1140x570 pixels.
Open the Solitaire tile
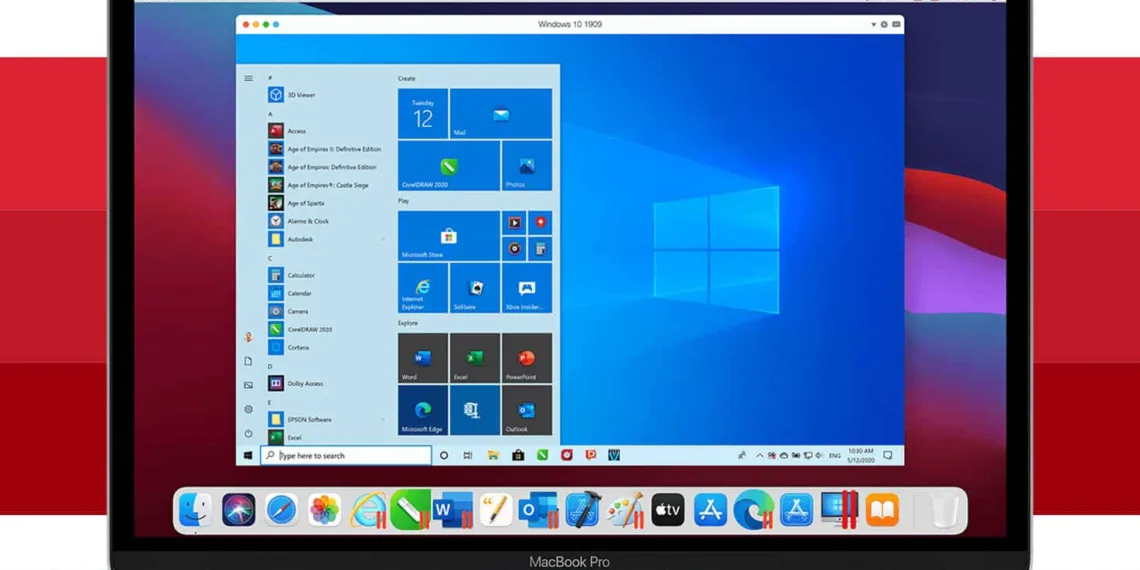(475, 288)
